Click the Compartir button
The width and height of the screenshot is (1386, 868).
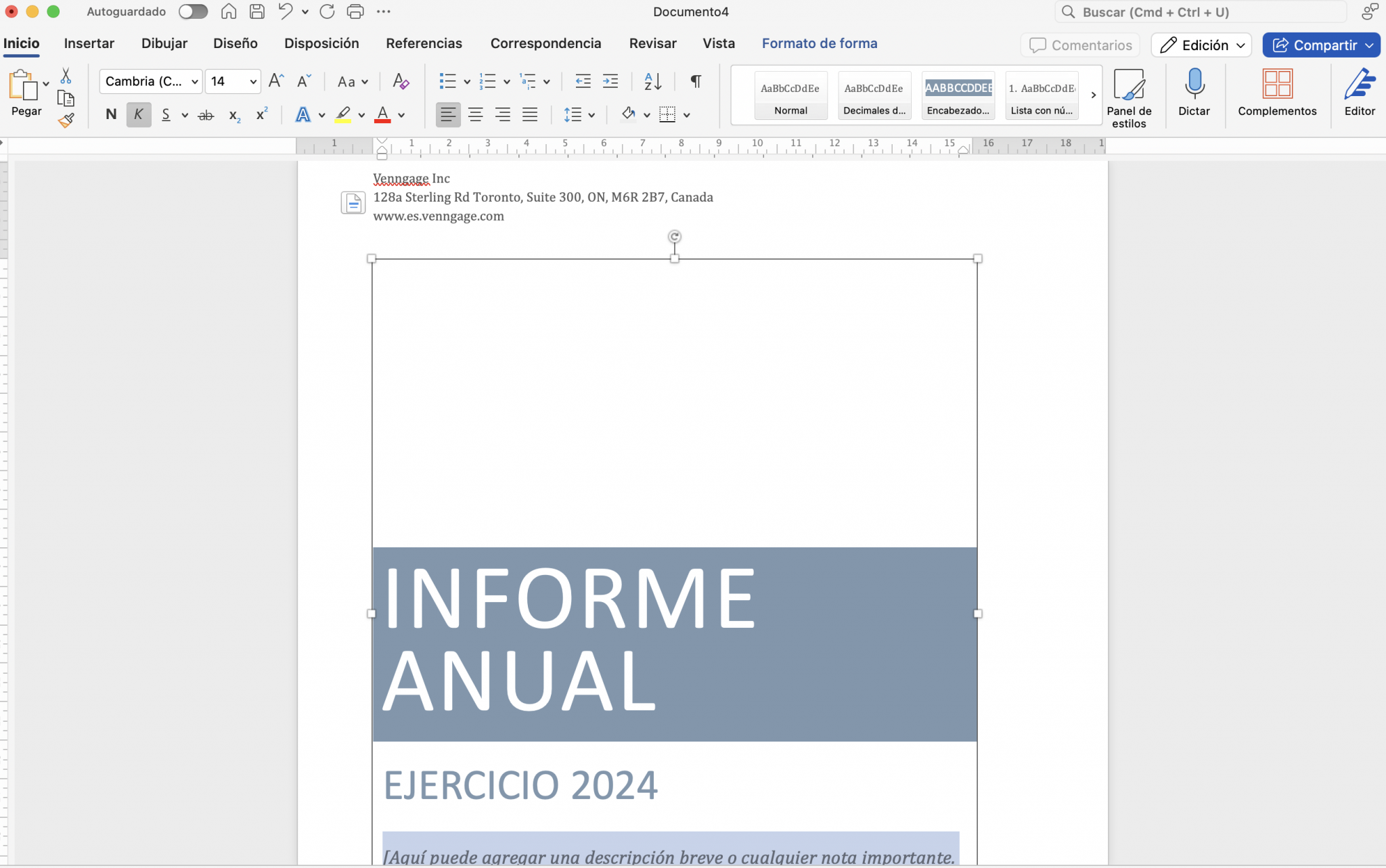[x=1320, y=45]
